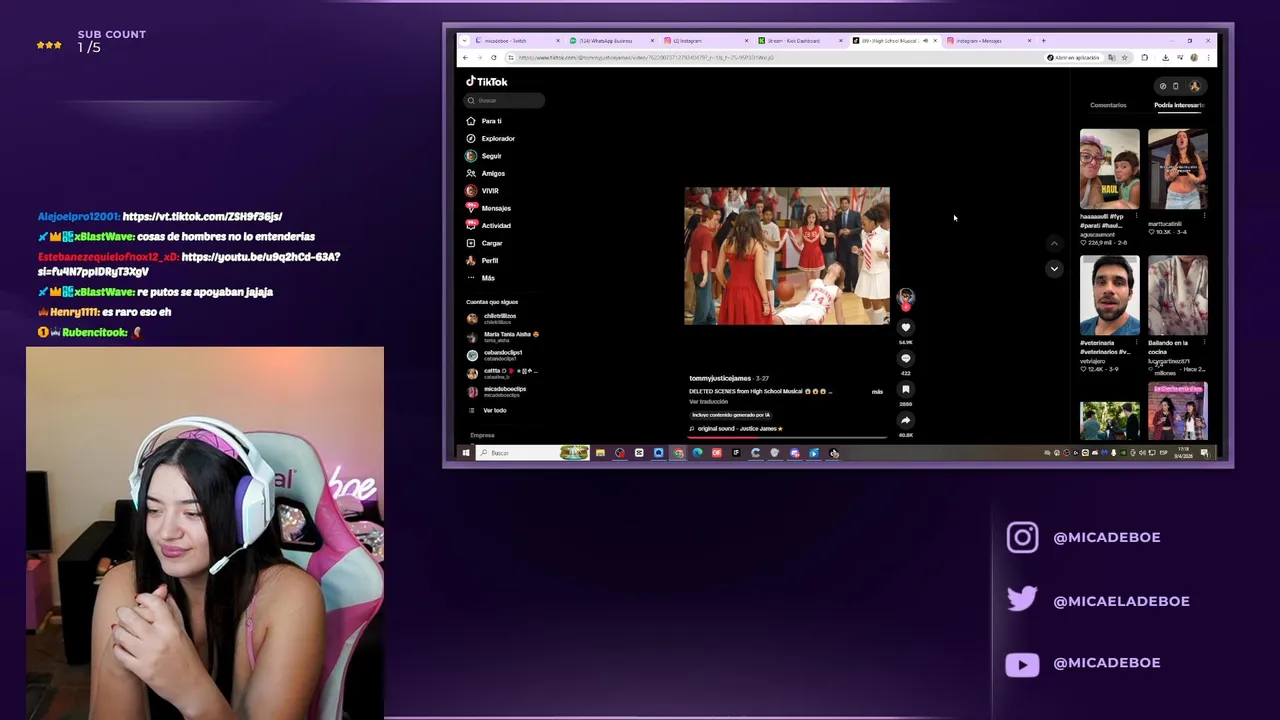
Task: Pause the High School Musical video
Action: (x=787, y=256)
